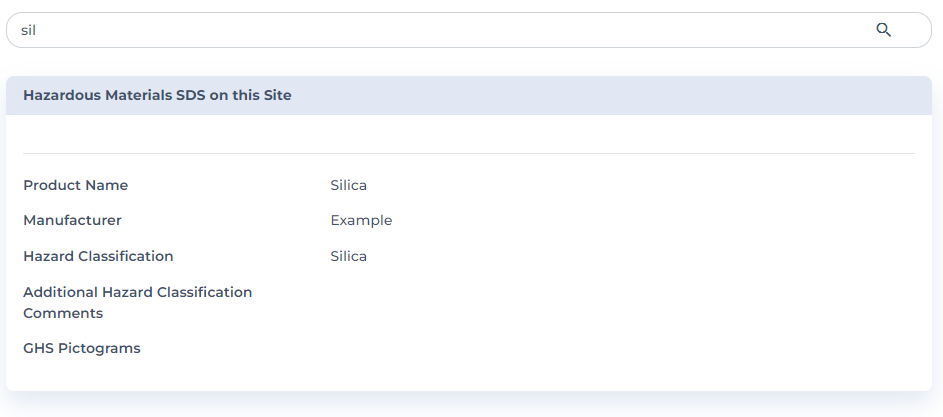Image resolution: width=943 pixels, height=417 pixels.
Task: Select the 'Example' manufacturer value
Action: 361,220
